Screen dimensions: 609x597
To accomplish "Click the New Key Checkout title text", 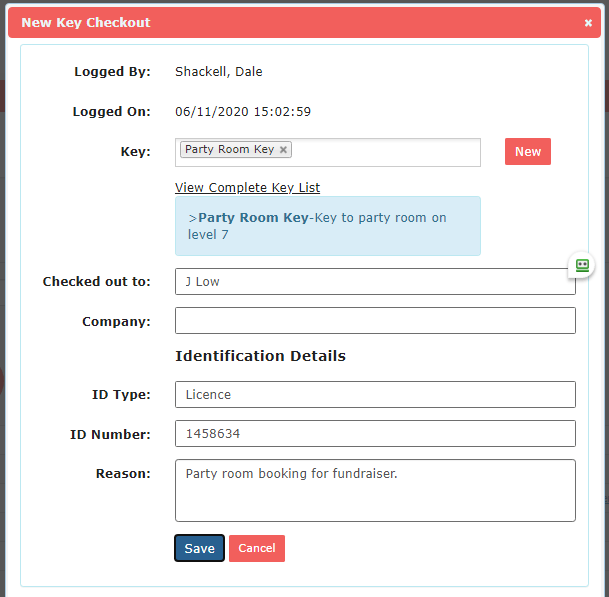I will click(x=86, y=22).
